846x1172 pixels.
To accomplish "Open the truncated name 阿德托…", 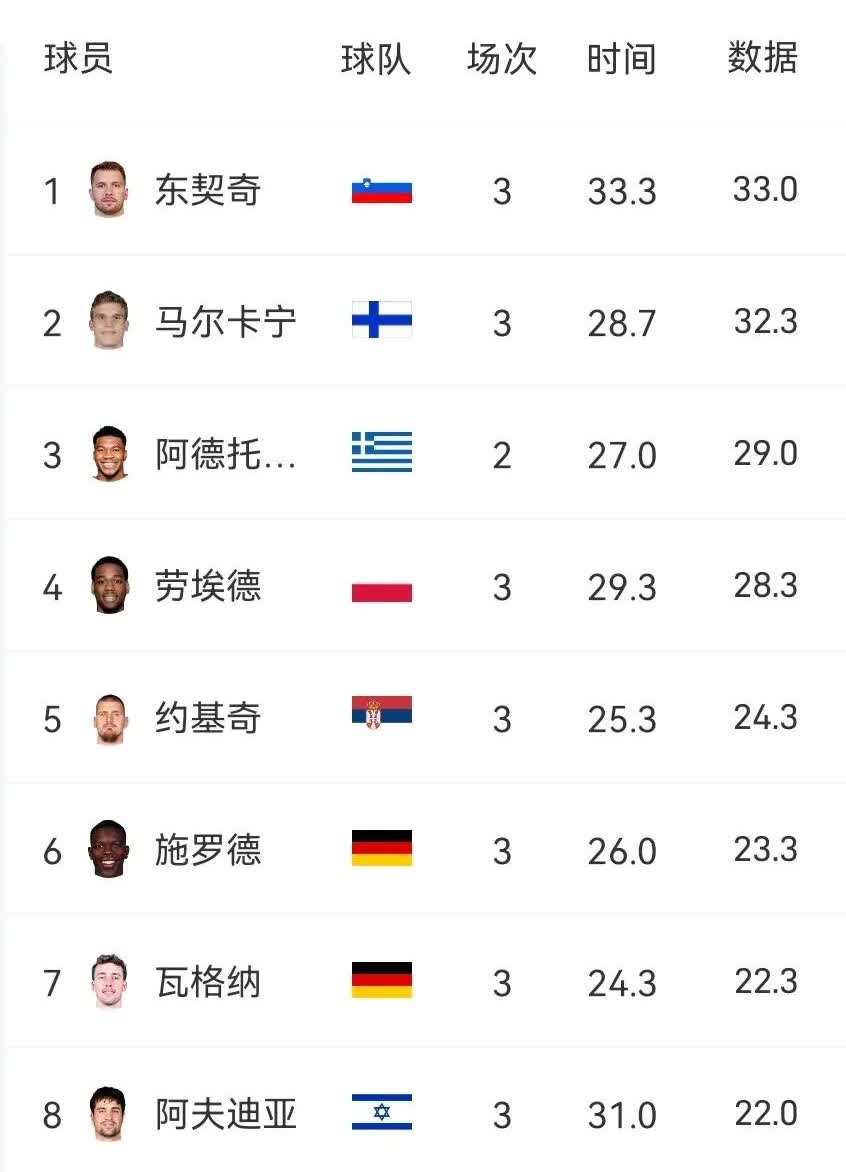I will (226, 455).
